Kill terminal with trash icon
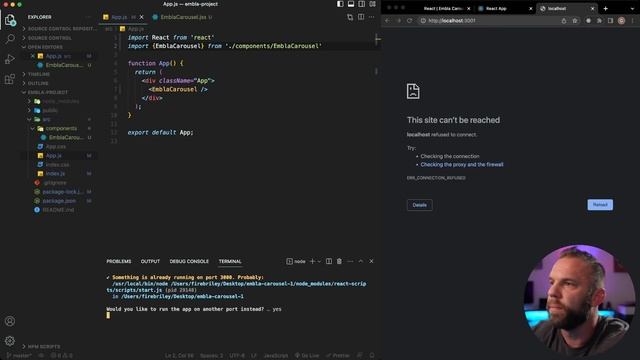The height and width of the screenshot is (360, 640). (x=339, y=261)
